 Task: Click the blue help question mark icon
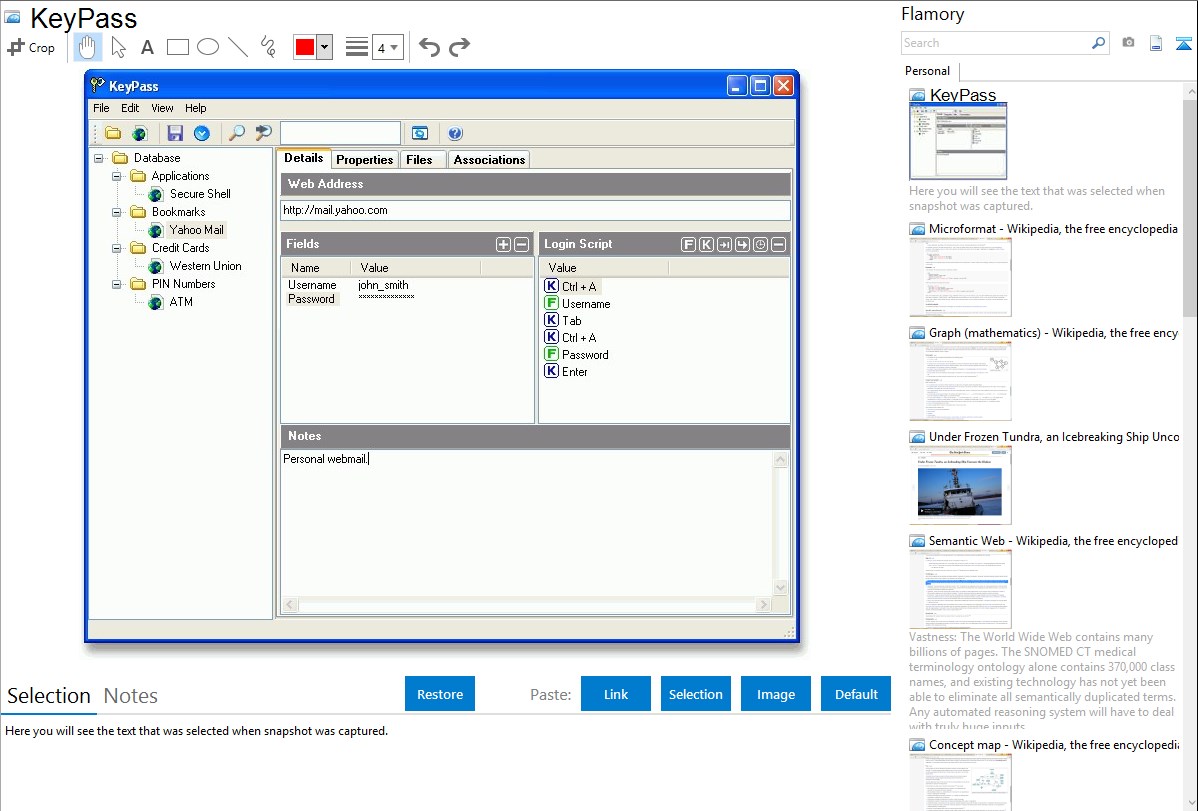(455, 134)
